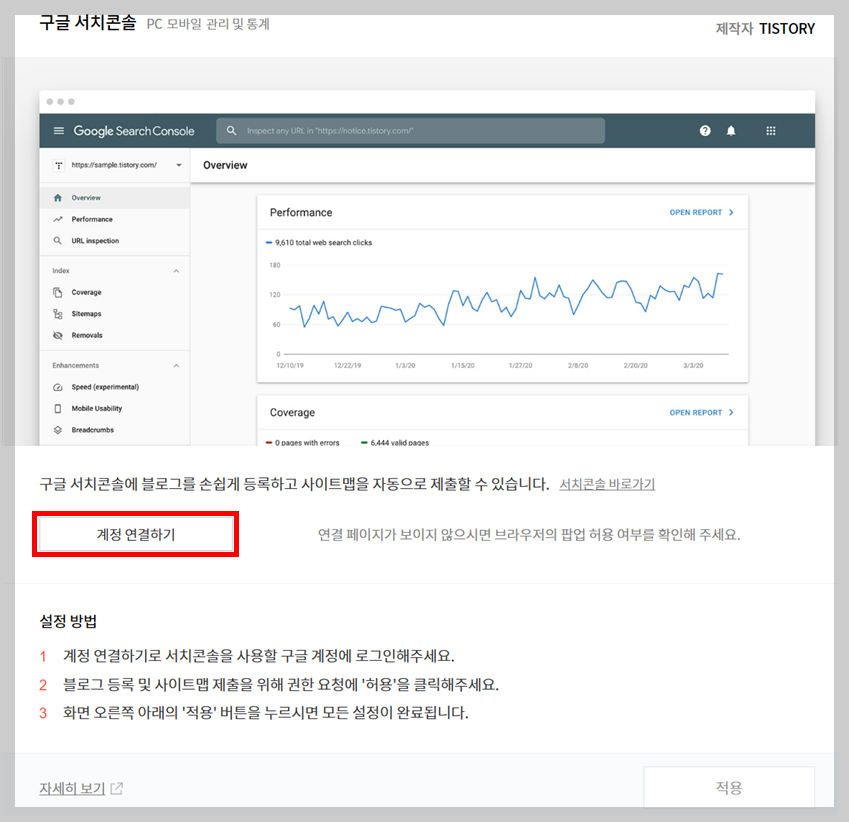
Task: Select Breadcrumbs label in the sidebar
Action: tap(93, 430)
